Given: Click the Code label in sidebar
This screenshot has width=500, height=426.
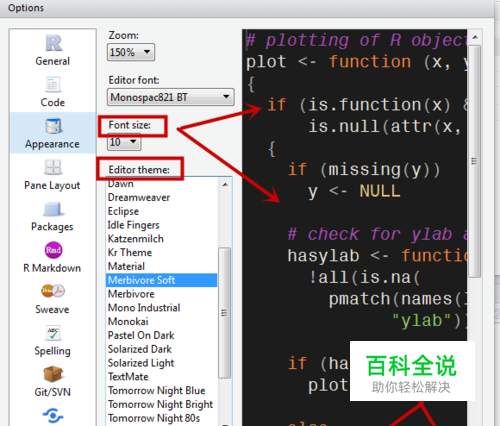Looking at the screenshot, I should tap(53, 103).
